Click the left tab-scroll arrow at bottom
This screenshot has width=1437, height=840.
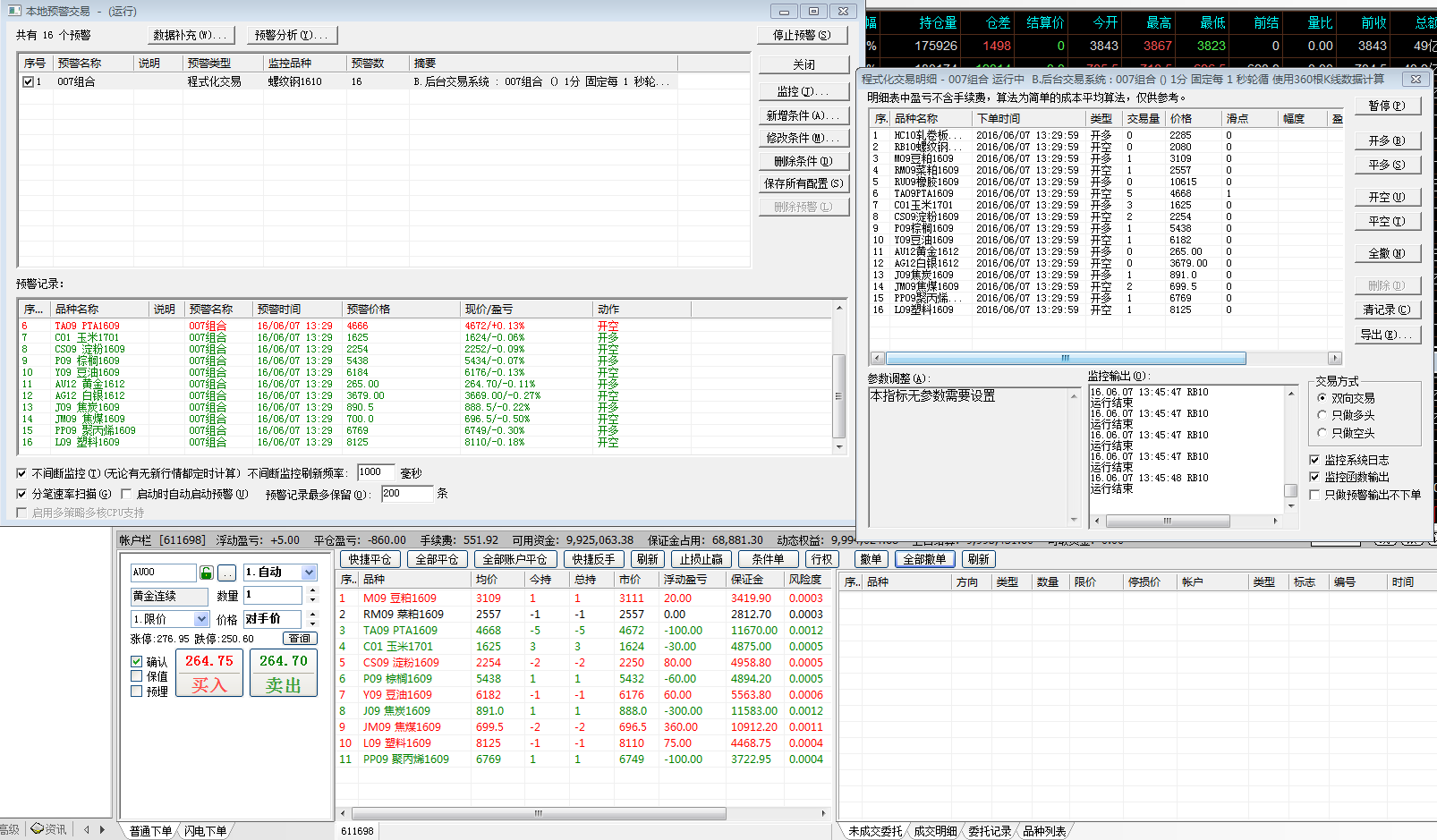click(x=87, y=829)
